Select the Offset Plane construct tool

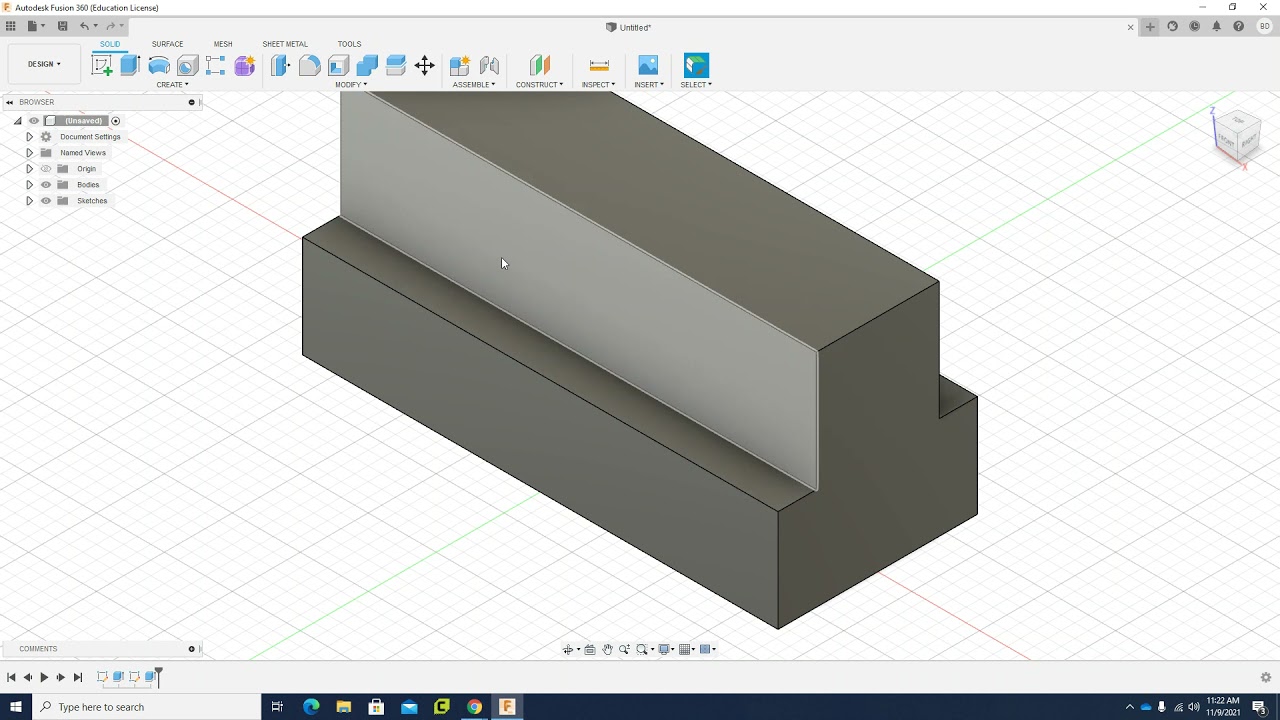click(540, 66)
